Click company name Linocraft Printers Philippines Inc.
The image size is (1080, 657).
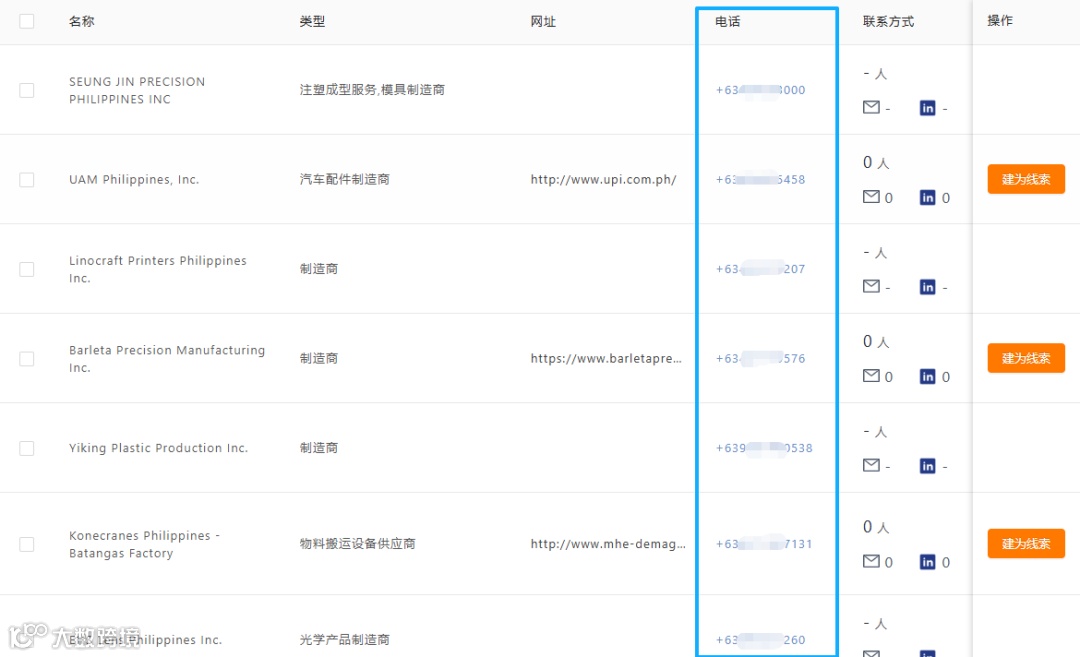pos(158,269)
